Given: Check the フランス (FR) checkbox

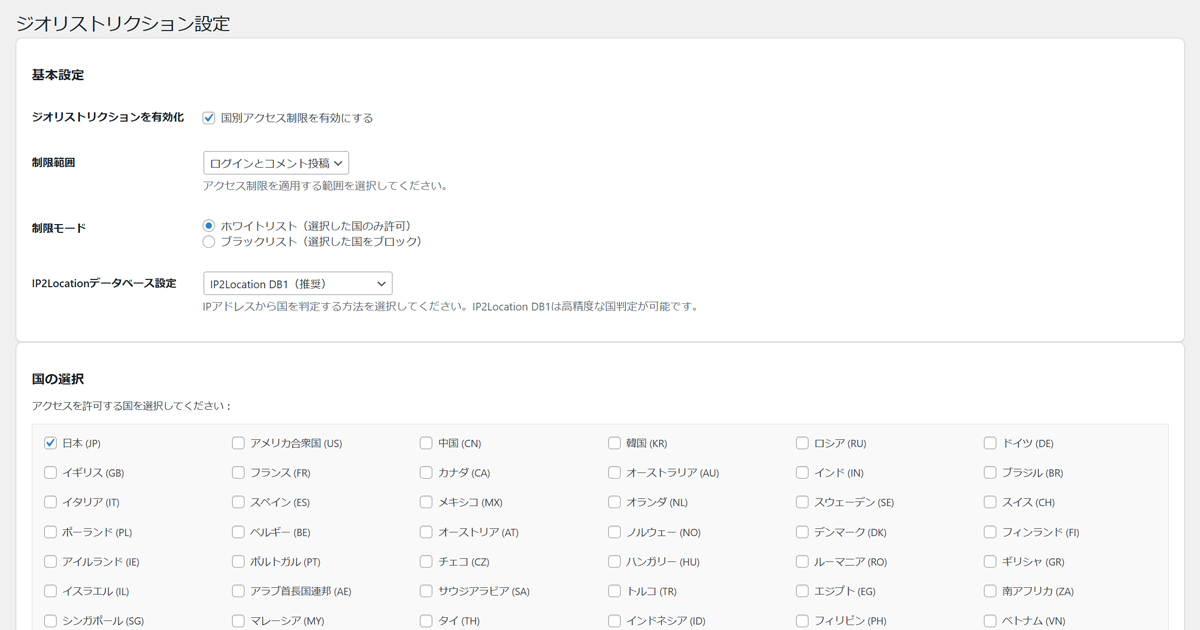Looking at the screenshot, I should tap(238, 473).
